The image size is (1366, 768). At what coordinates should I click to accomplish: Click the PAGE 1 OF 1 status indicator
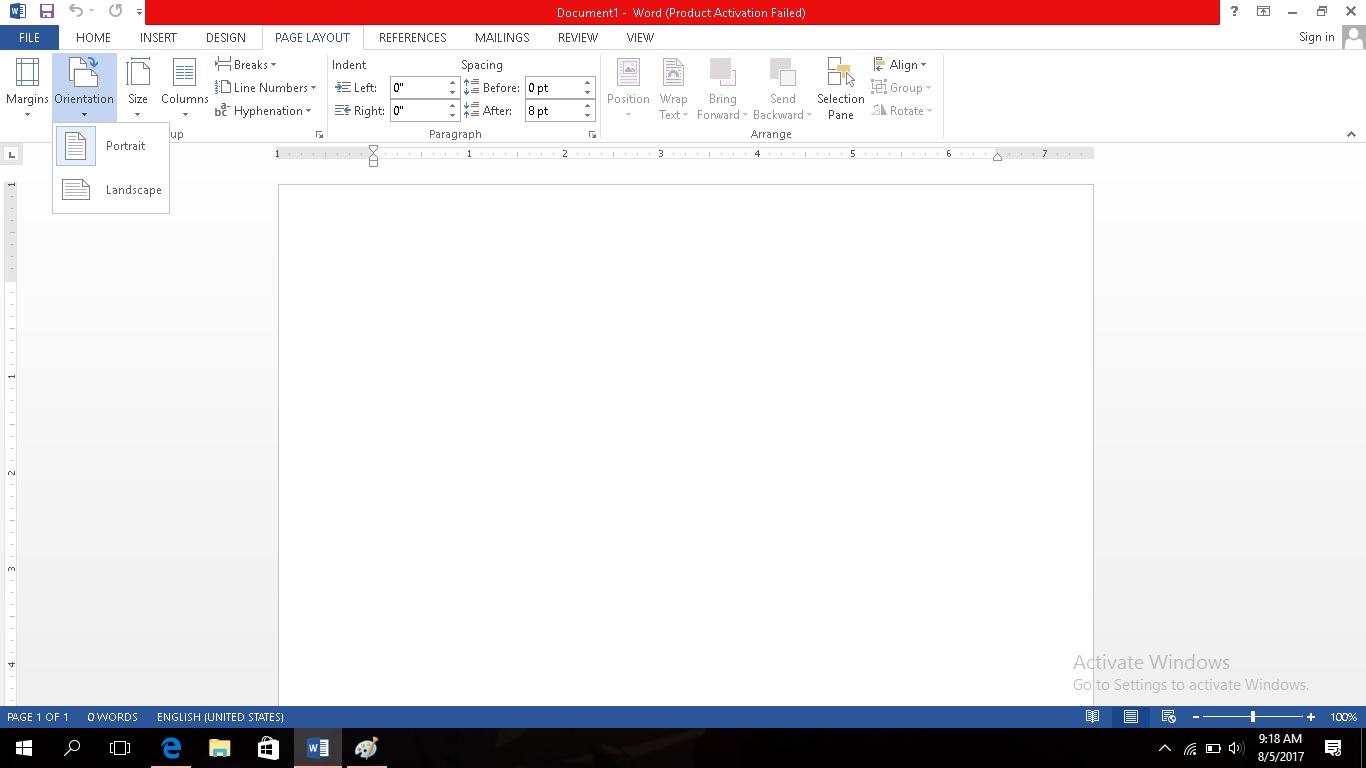[x=38, y=717]
